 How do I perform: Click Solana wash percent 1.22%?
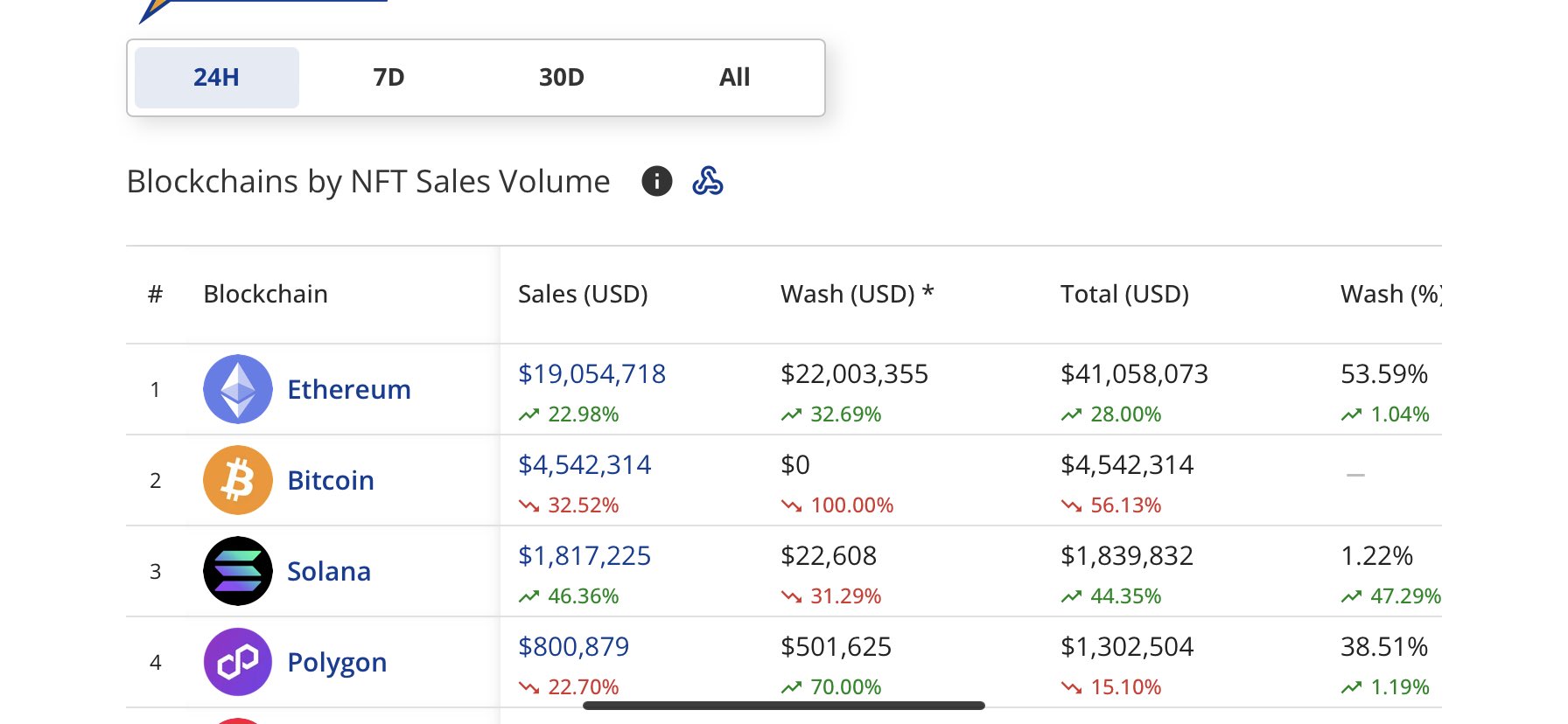point(1376,556)
